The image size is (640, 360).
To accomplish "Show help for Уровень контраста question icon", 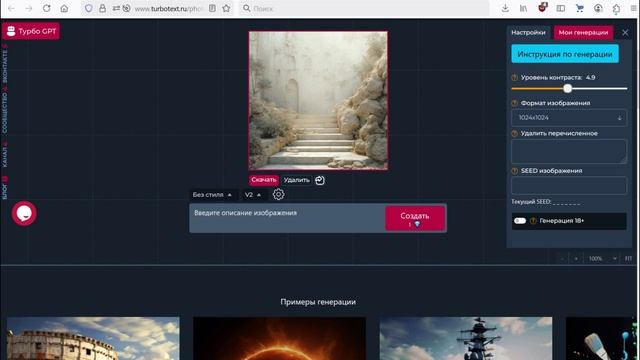I will [514, 78].
